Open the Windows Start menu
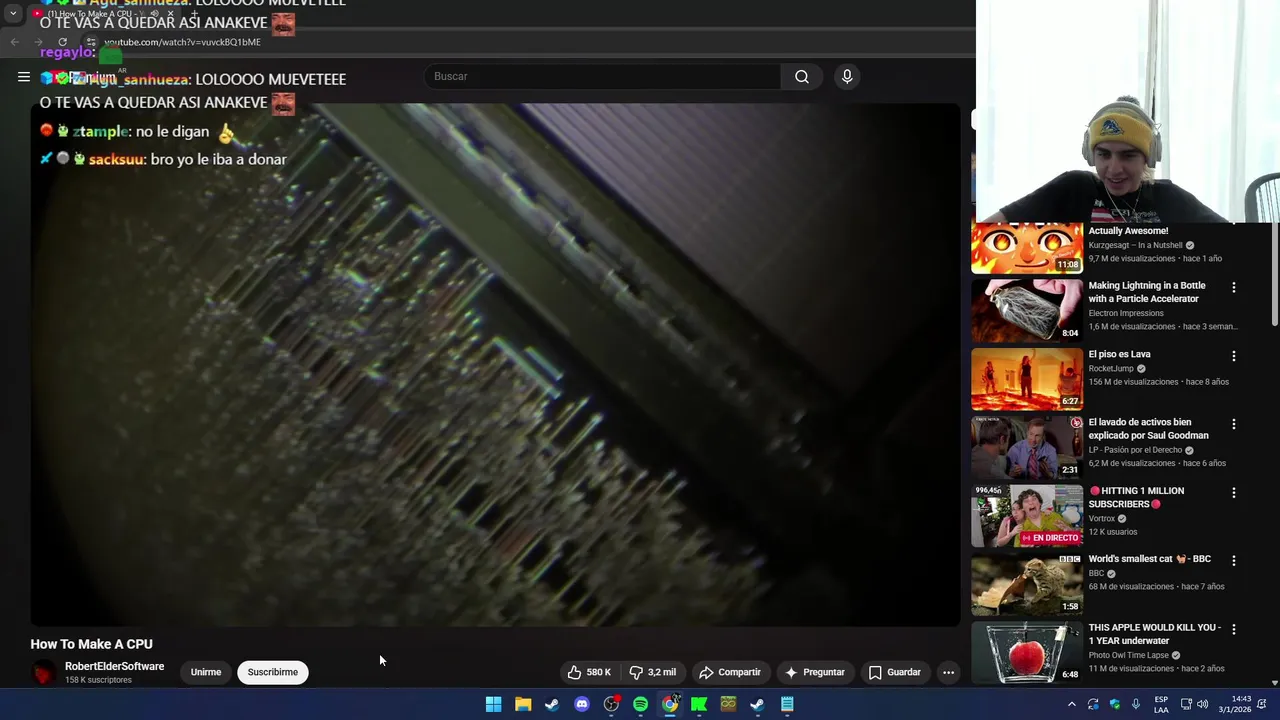1280x720 pixels. click(x=493, y=704)
